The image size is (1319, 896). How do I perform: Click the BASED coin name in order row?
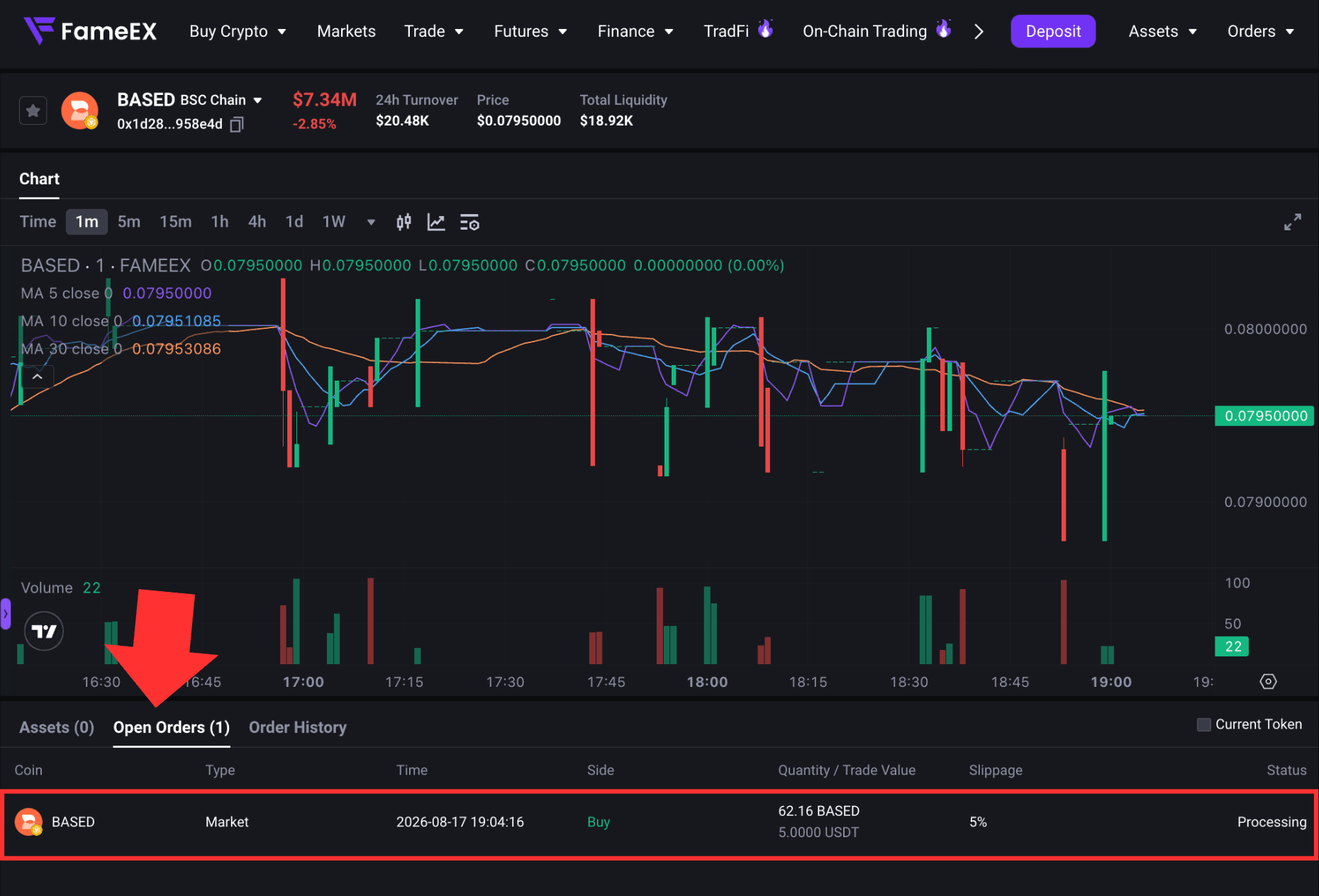[x=73, y=822]
